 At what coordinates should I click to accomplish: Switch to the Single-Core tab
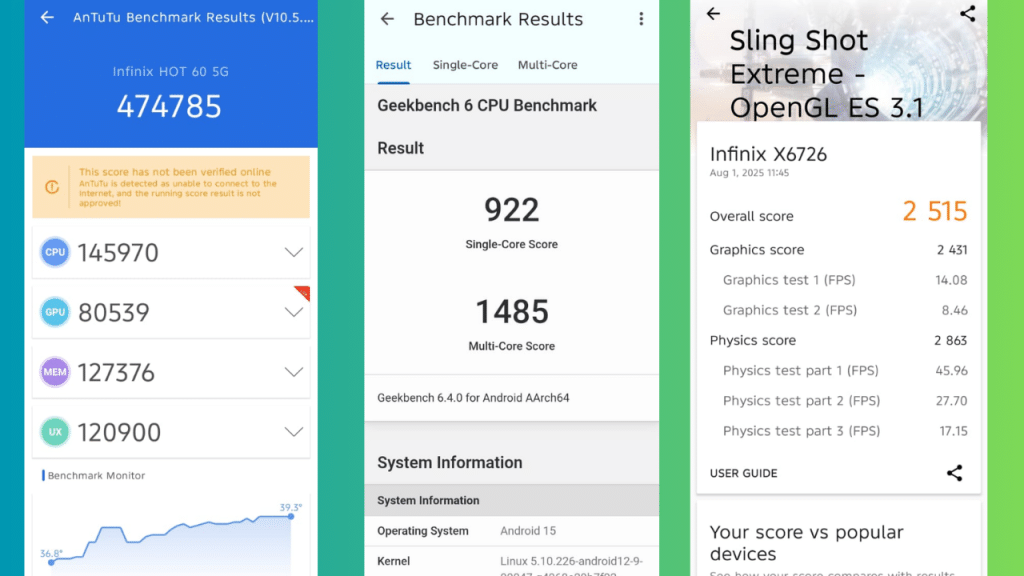(x=465, y=65)
